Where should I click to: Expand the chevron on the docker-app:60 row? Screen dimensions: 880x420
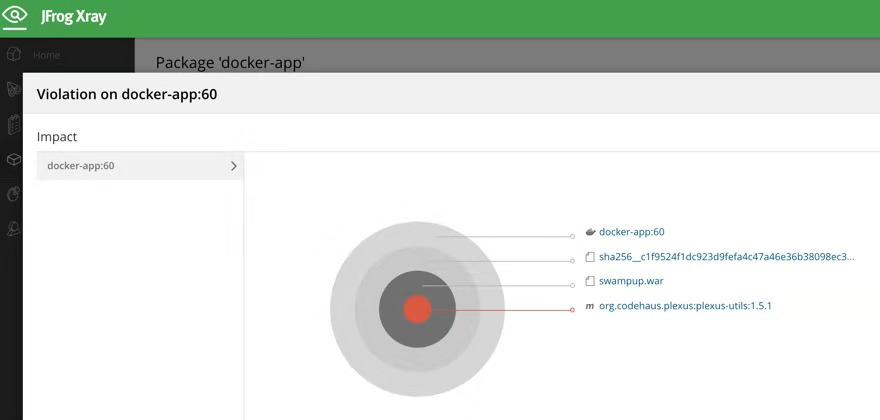point(234,166)
